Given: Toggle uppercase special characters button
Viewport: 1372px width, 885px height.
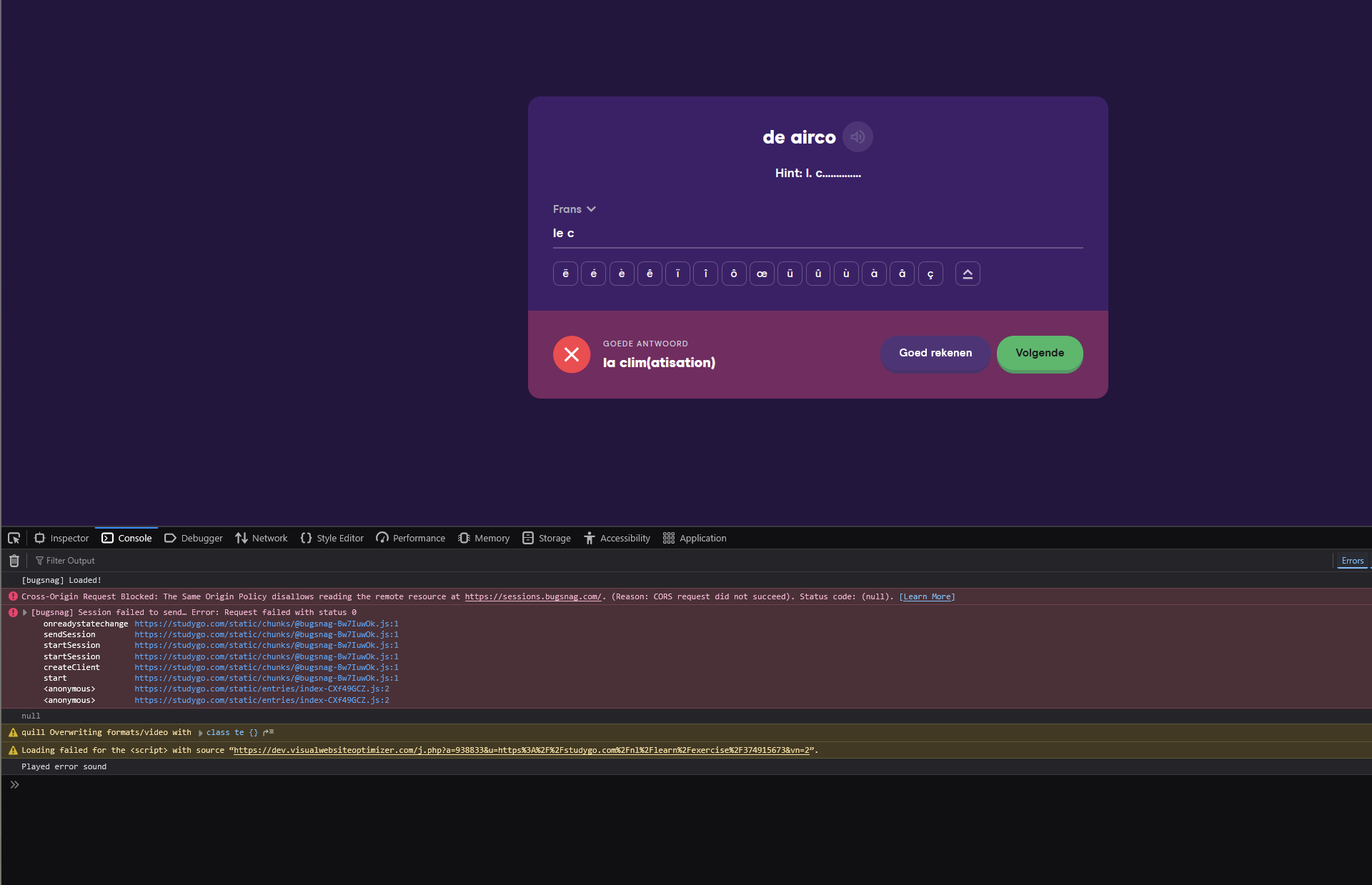Looking at the screenshot, I should pyautogui.click(x=967, y=274).
